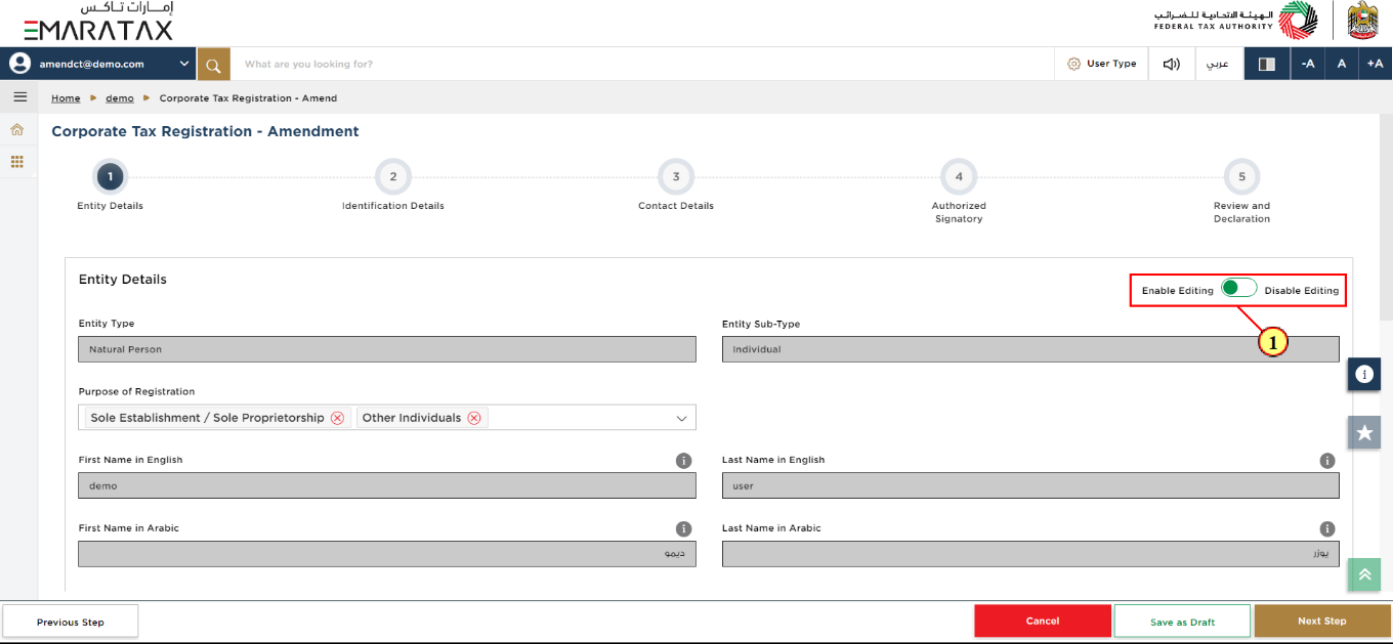Remove the Other Individuals tag
The height and width of the screenshot is (644, 1393).
(x=474, y=418)
